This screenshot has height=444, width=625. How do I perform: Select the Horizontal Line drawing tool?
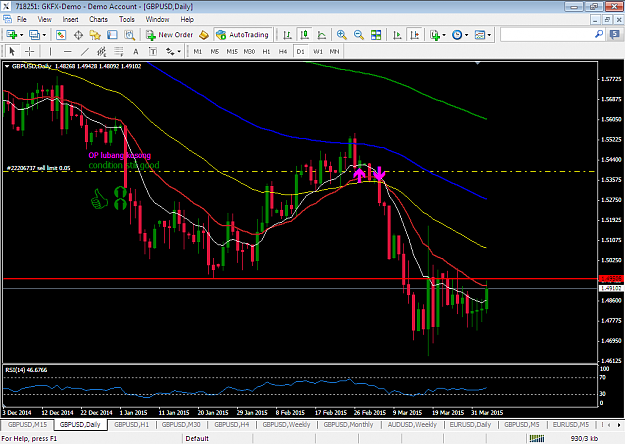click(x=67, y=51)
